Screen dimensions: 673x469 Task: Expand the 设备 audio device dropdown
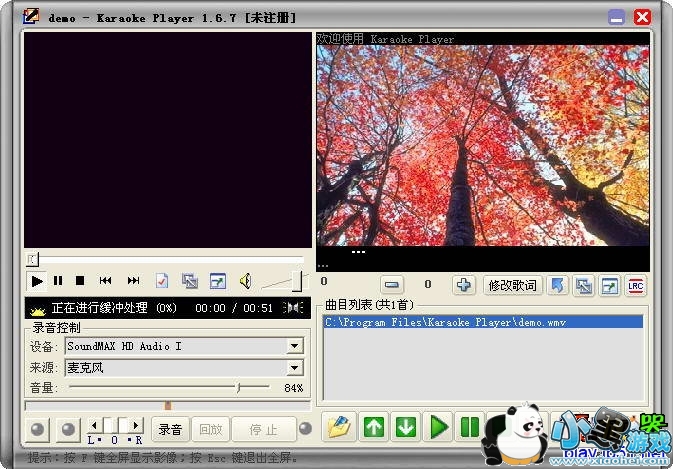294,346
